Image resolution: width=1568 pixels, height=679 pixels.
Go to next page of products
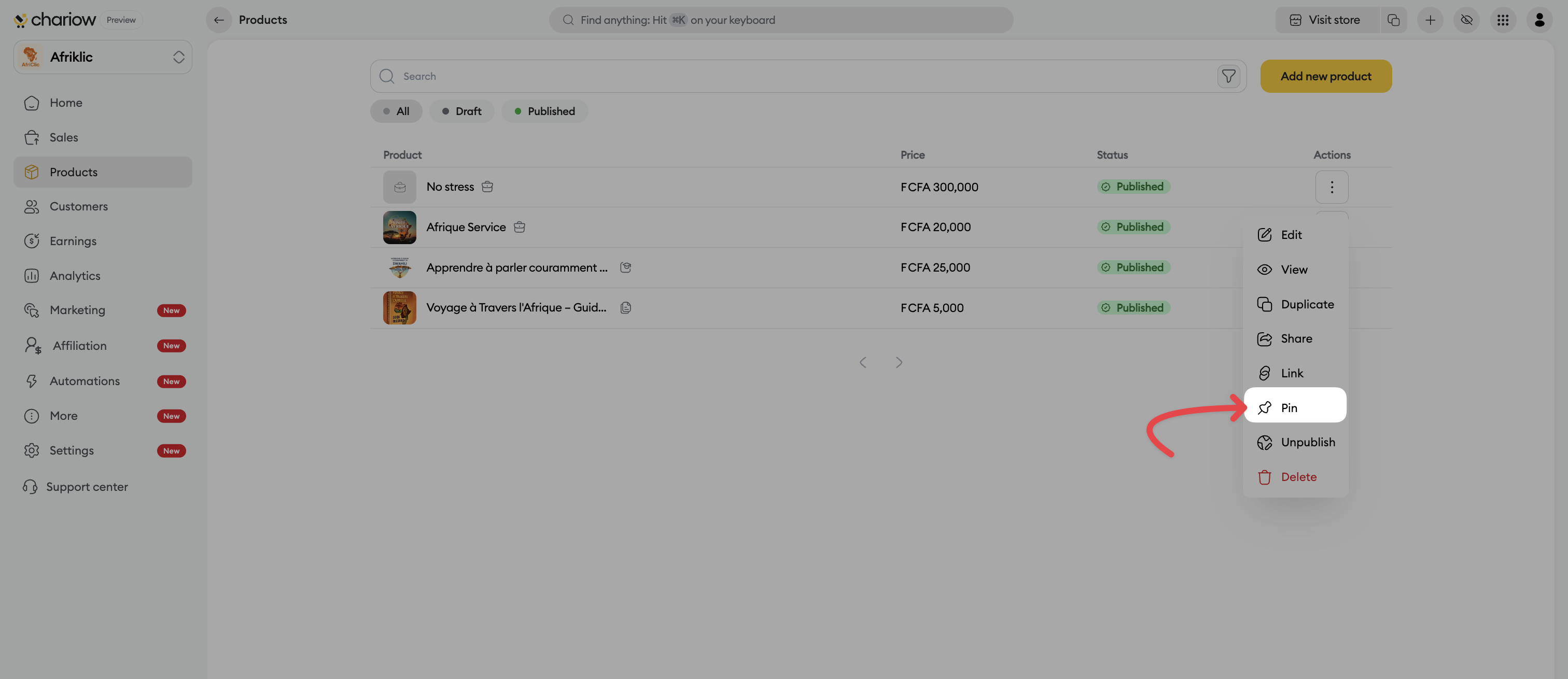coord(899,363)
